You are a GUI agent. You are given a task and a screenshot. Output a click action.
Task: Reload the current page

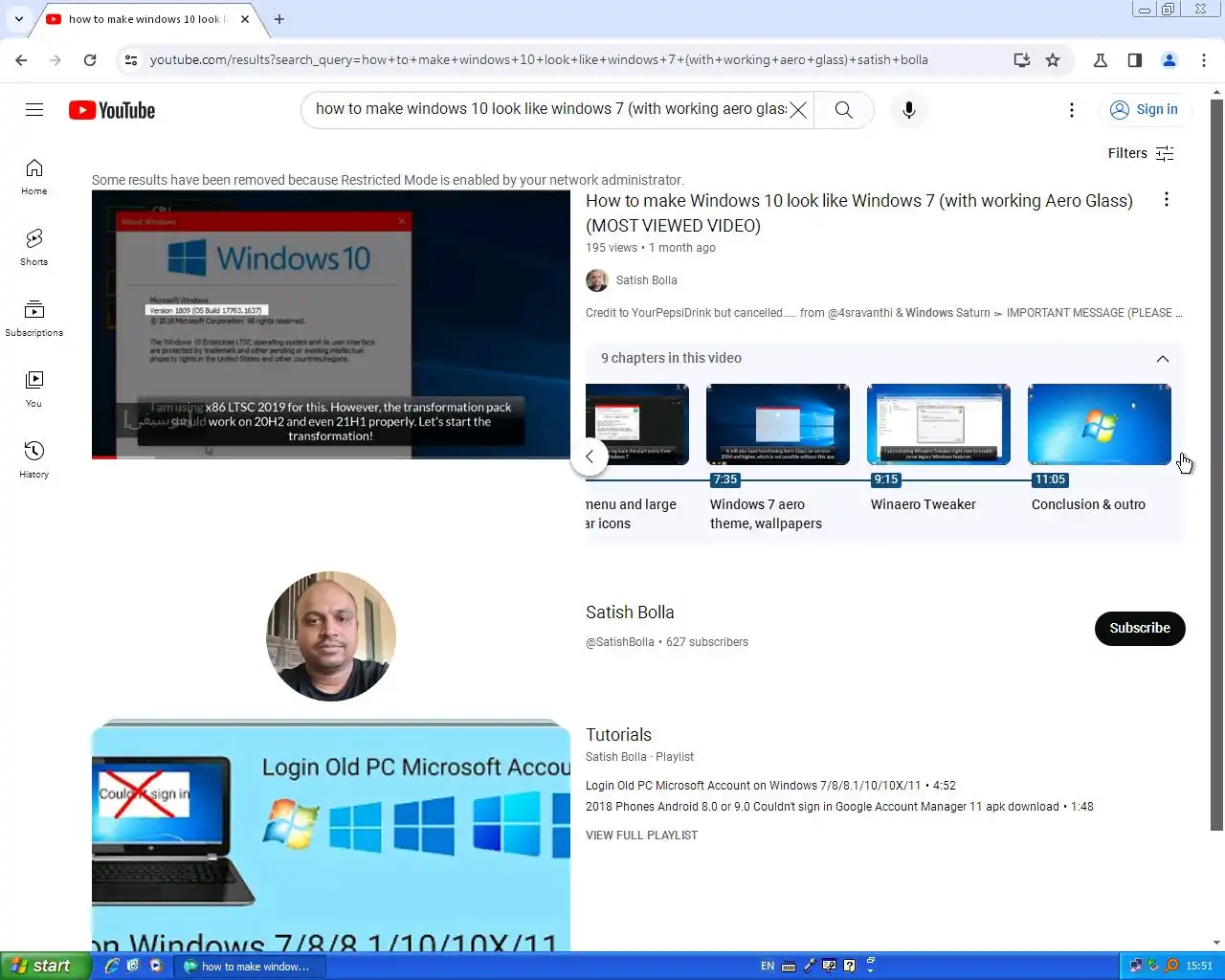(90, 59)
